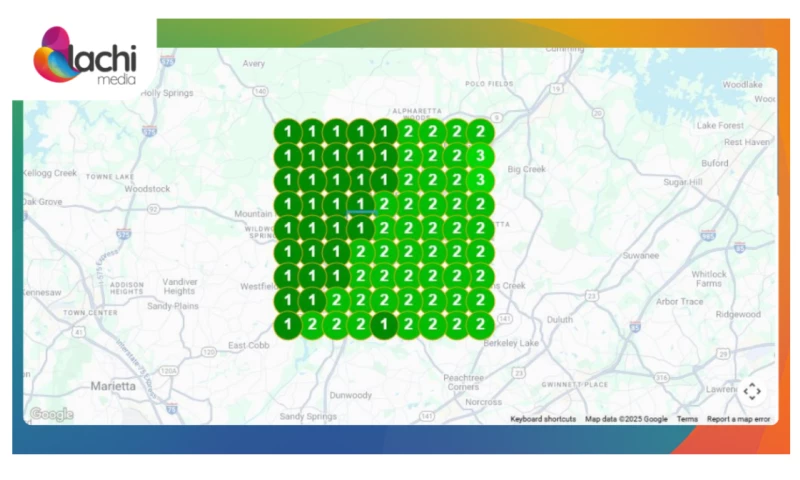The height and width of the screenshot is (480, 800).
Task: Click the Woodstock map label
Action: click(147, 189)
